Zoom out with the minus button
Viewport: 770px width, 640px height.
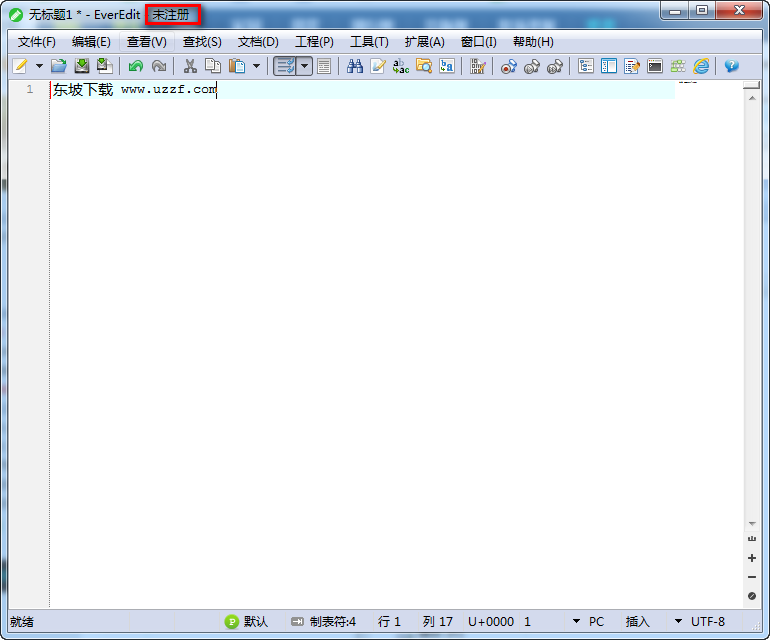pos(752,577)
